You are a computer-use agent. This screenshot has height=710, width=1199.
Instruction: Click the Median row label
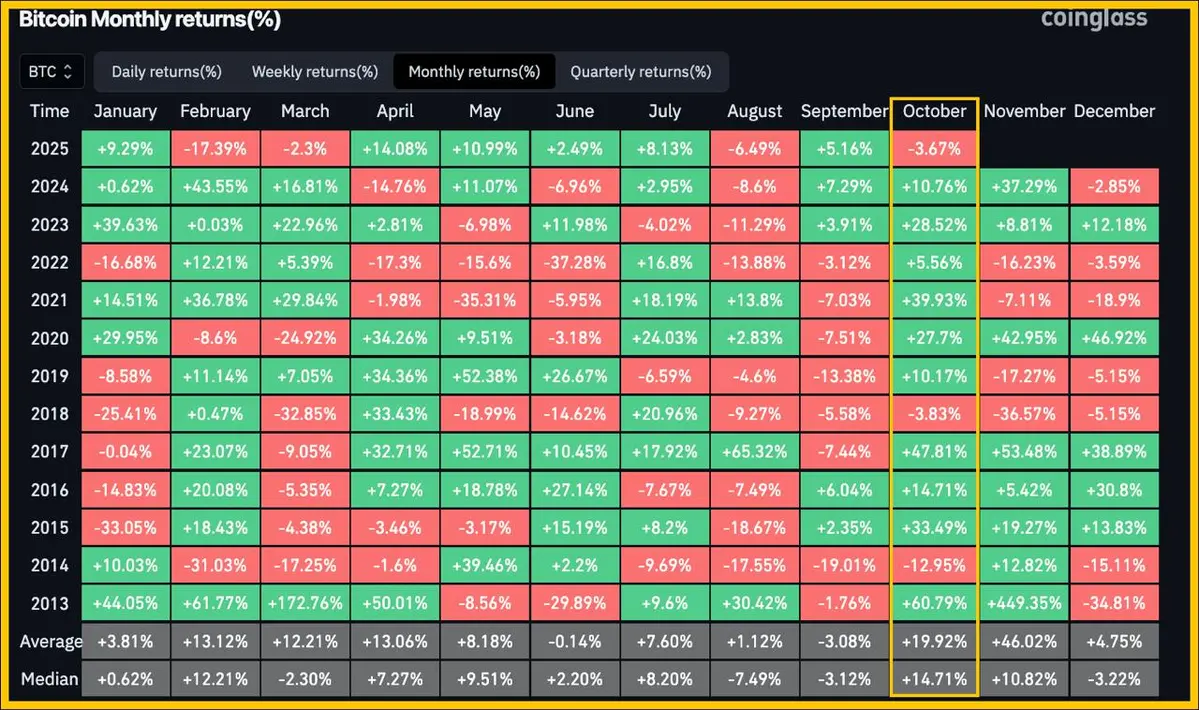click(50, 679)
